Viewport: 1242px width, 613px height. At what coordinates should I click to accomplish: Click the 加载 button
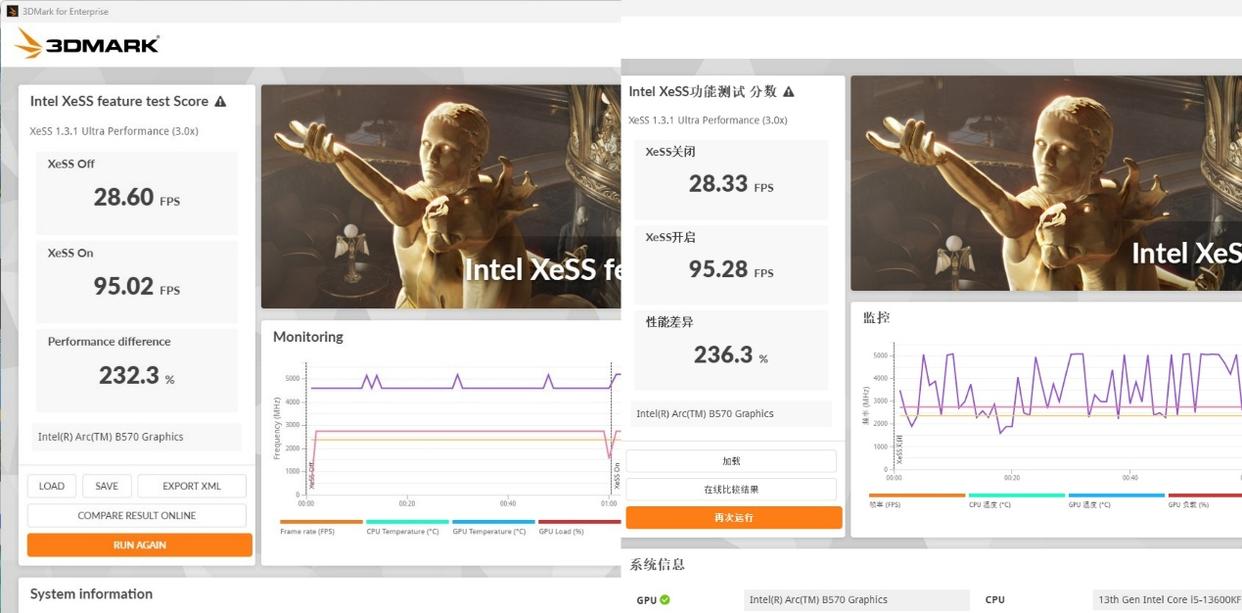pyautogui.click(x=731, y=461)
